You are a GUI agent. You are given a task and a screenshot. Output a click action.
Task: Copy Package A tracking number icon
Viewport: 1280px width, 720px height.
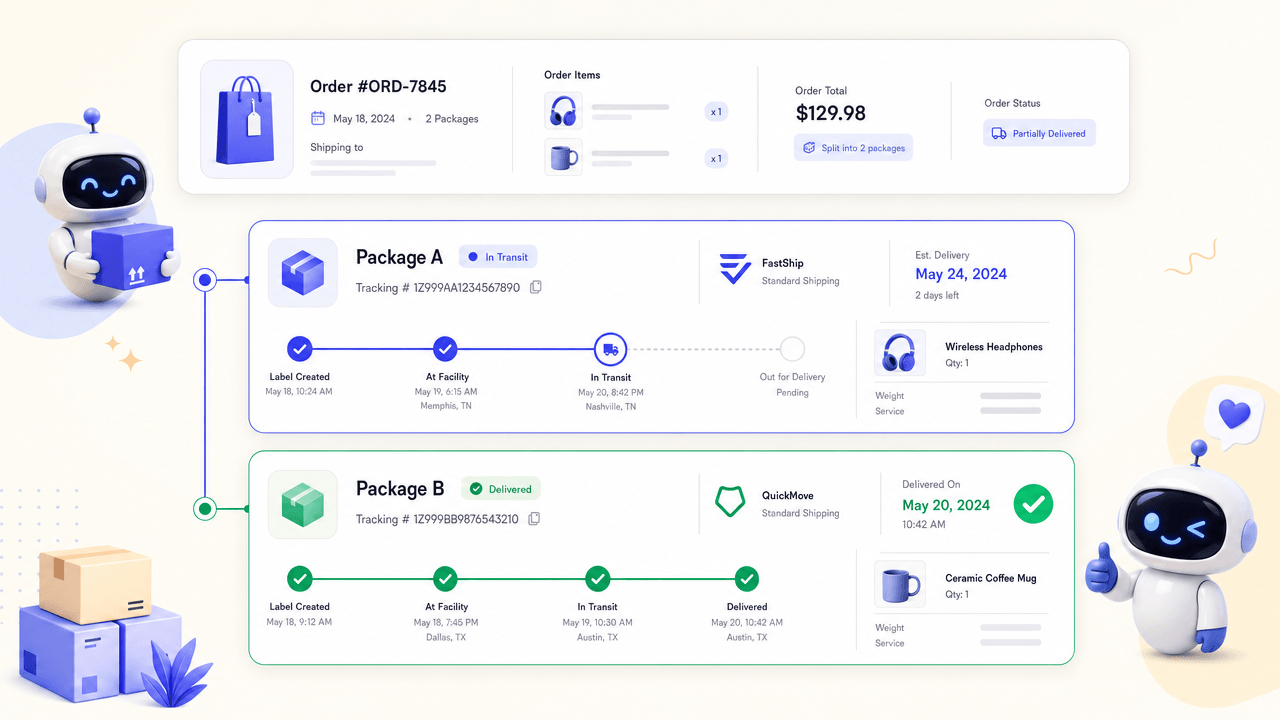coord(535,288)
